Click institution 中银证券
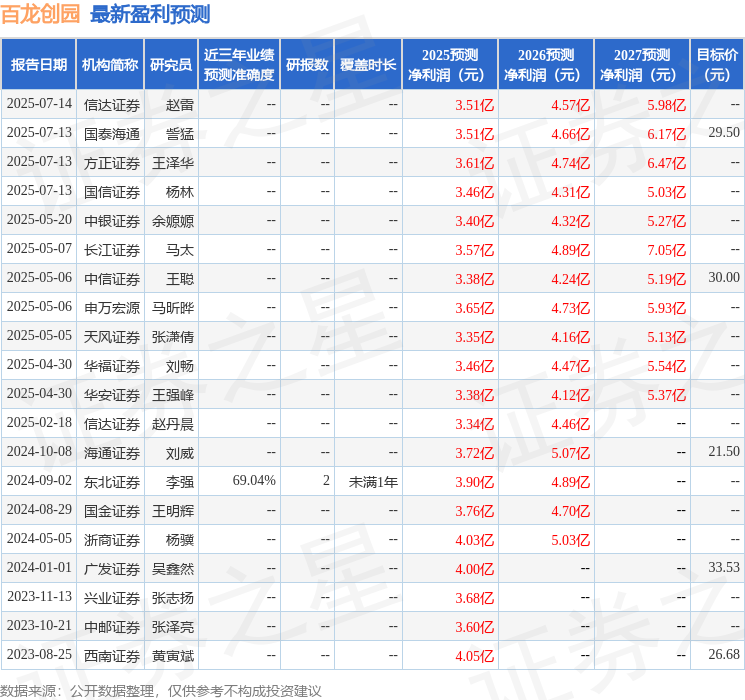This screenshot has width=745, height=700. pos(112,221)
